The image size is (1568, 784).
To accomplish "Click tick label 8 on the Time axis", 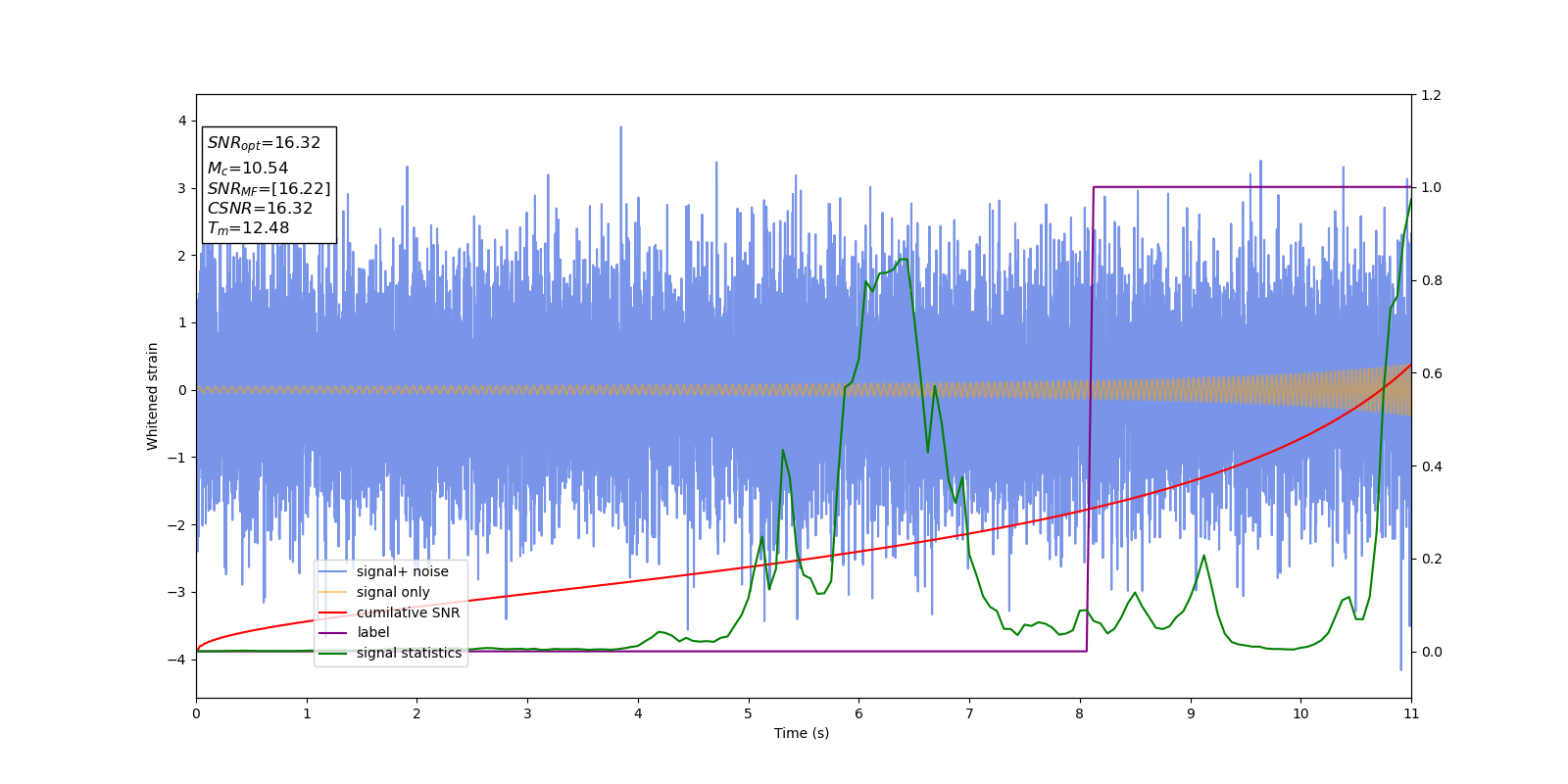I will [1080, 713].
